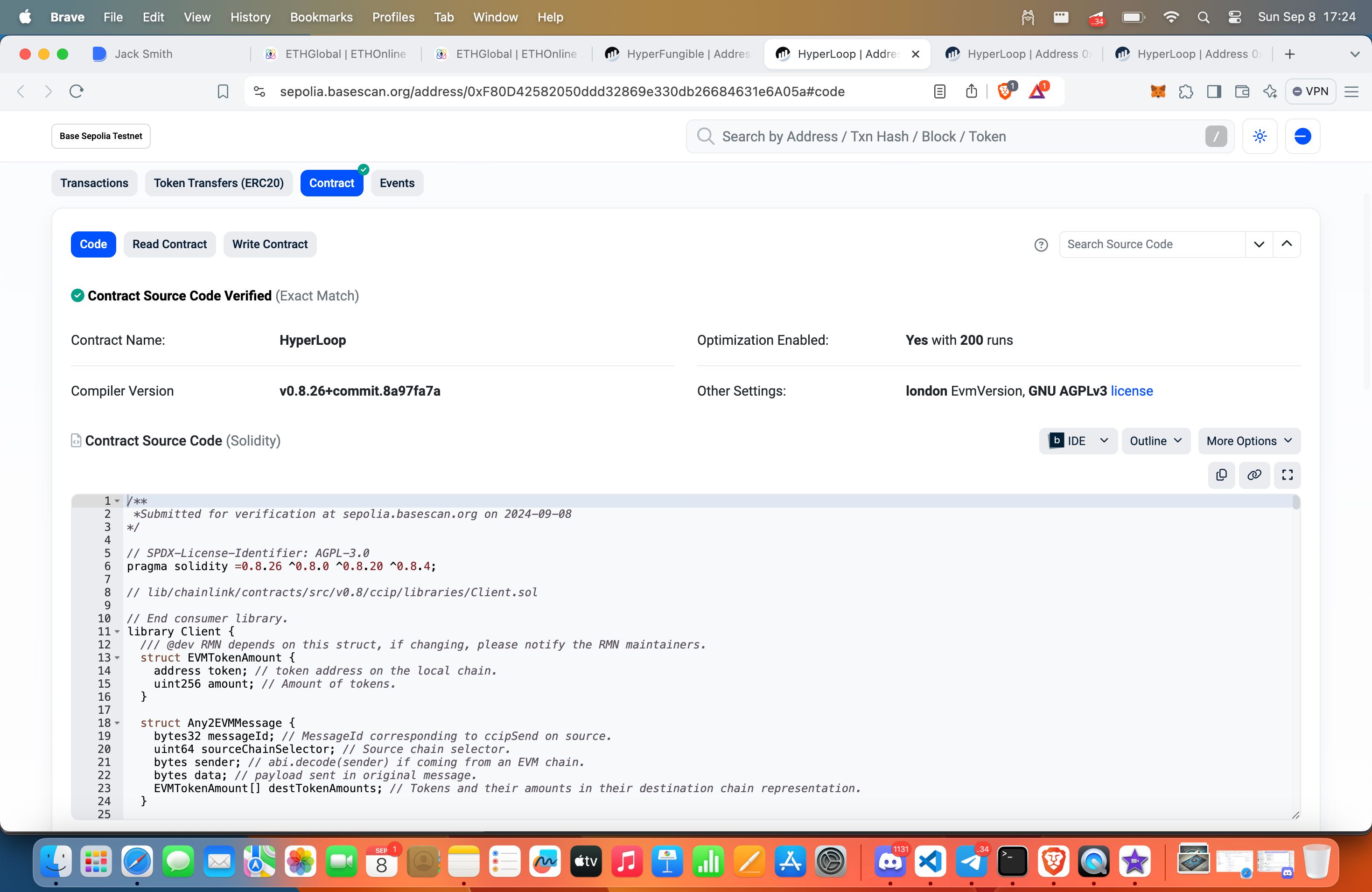Screen dimensions: 1372x892
Task: Expand the Outline dropdown
Action: click(x=1156, y=441)
